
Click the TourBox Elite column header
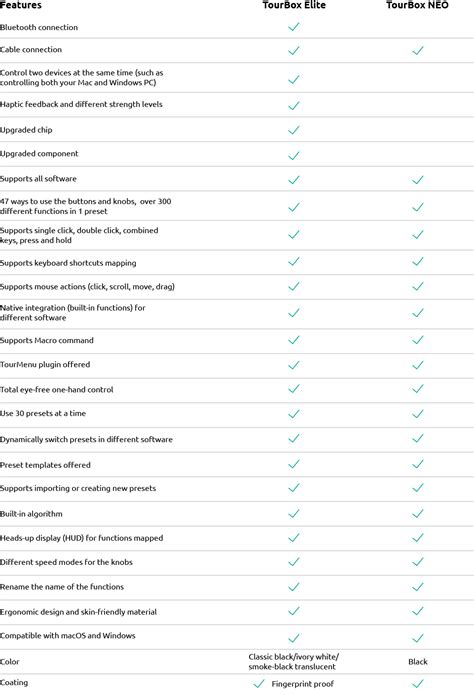tap(294, 5)
